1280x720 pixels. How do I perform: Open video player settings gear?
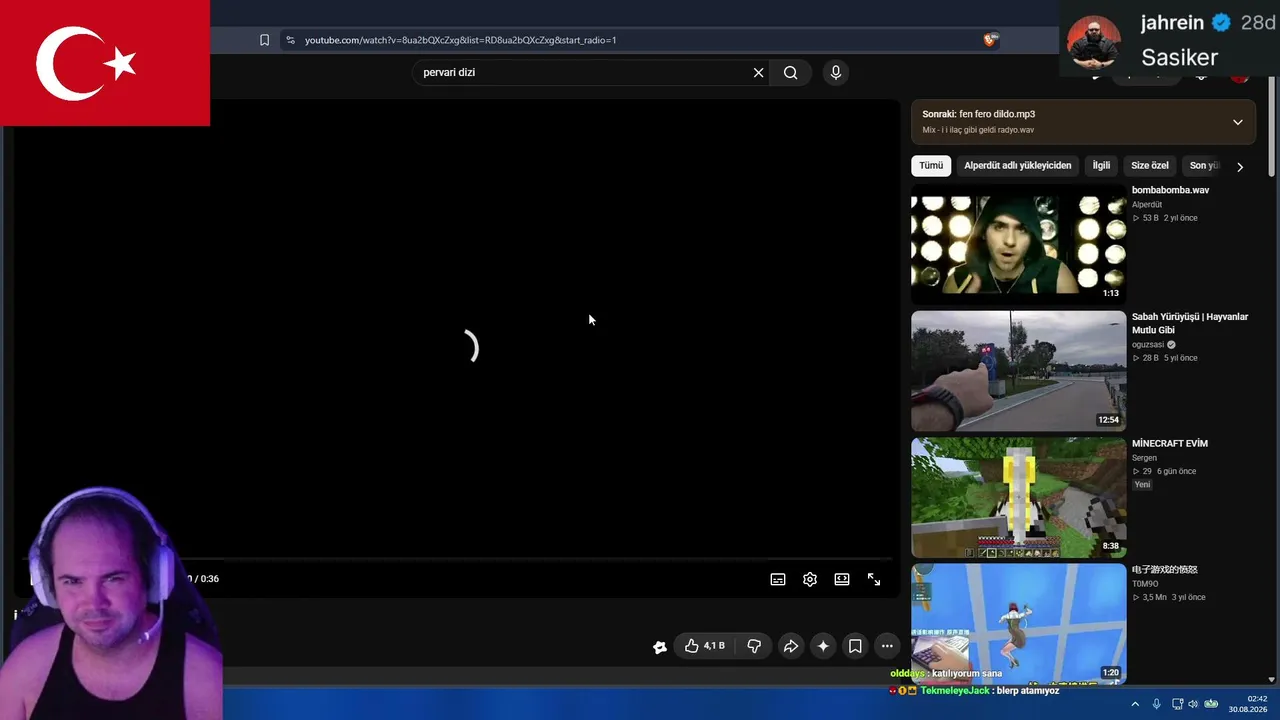pyautogui.click(x=810, y=579)
